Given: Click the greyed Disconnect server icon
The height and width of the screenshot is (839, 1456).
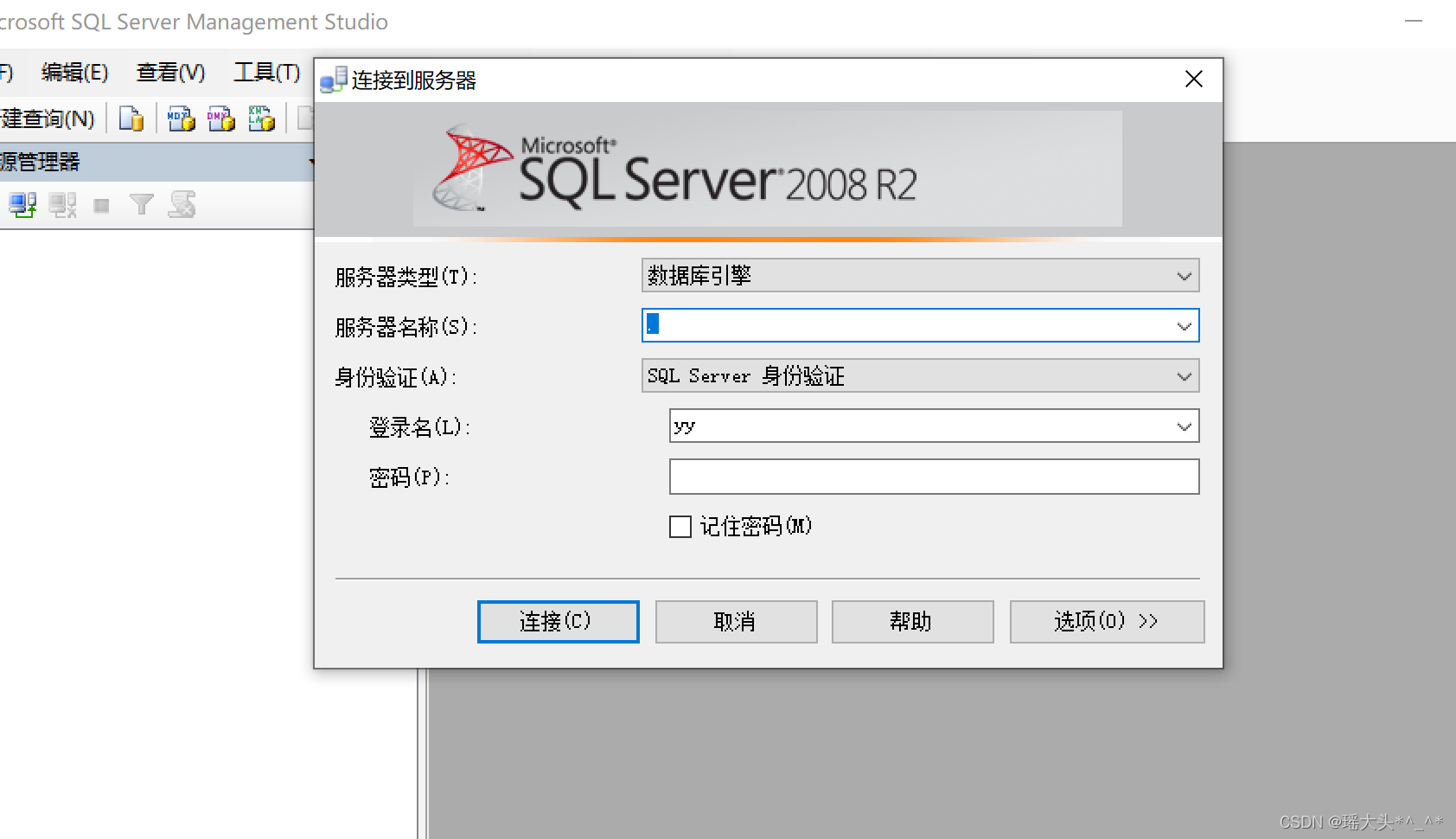Looking at the screenshot, I should tap(62, 205).
